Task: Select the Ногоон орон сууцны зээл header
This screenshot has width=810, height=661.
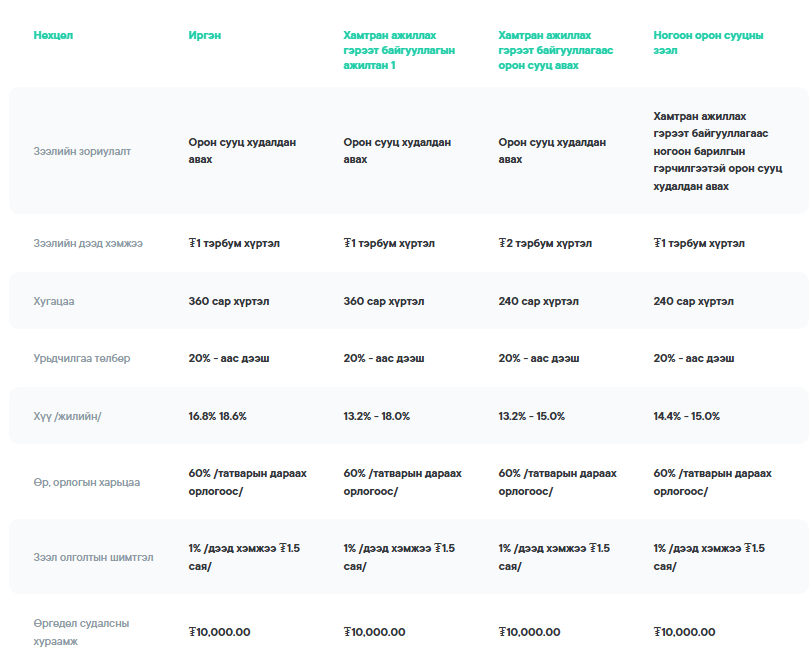Action: click(x=708, y=43)
